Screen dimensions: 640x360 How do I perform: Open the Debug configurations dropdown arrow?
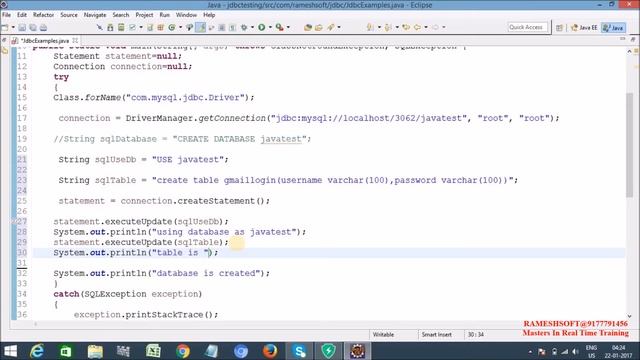252,27
